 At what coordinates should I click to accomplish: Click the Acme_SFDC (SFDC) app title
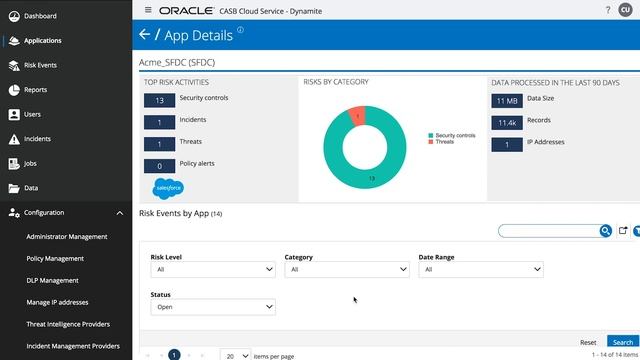pyautogui.click(x=177, y=62)
